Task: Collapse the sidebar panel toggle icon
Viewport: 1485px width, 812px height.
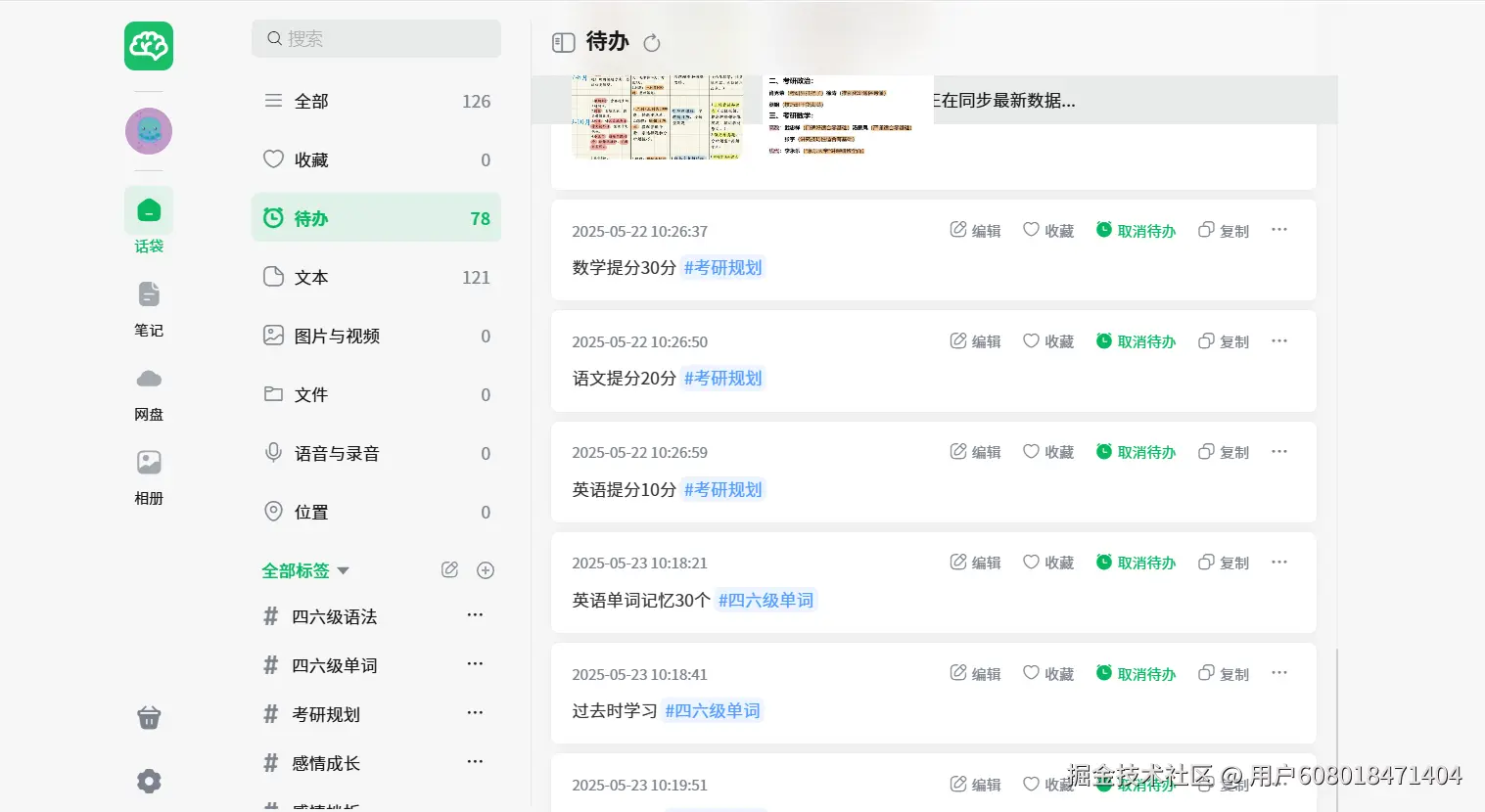Action: click(564, 42)
